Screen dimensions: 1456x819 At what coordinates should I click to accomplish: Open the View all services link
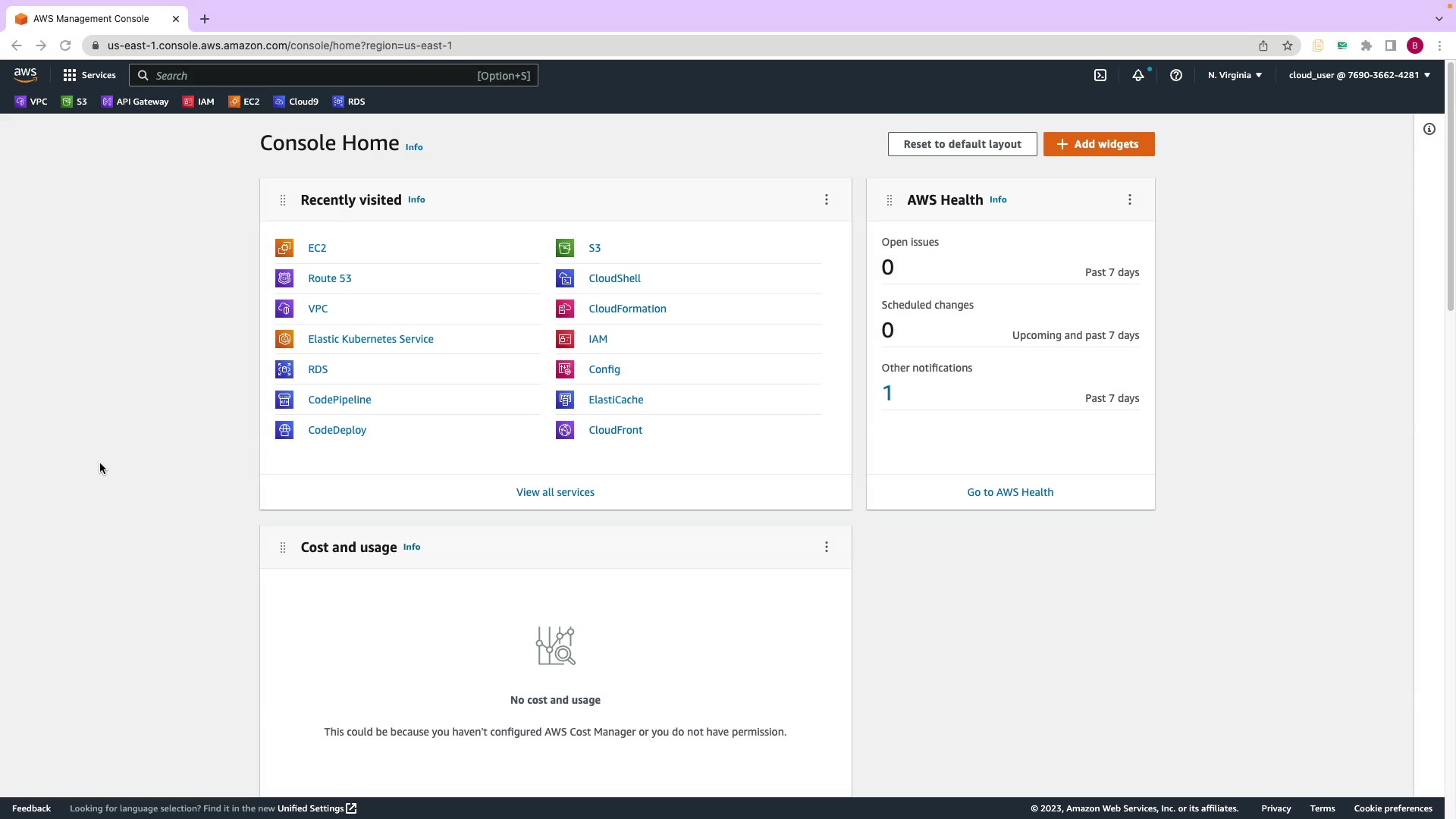(x=555, y=492)
